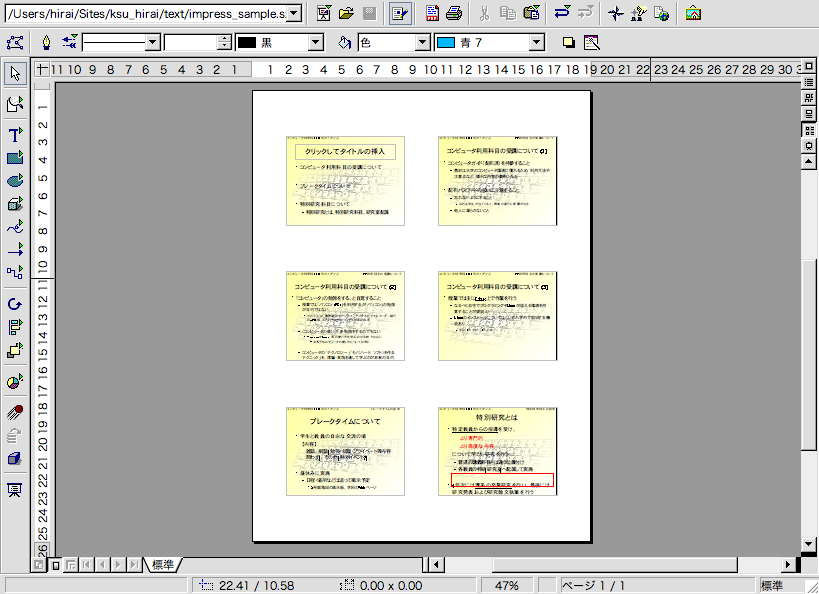Open the Alignment tool

pos(15,328)
